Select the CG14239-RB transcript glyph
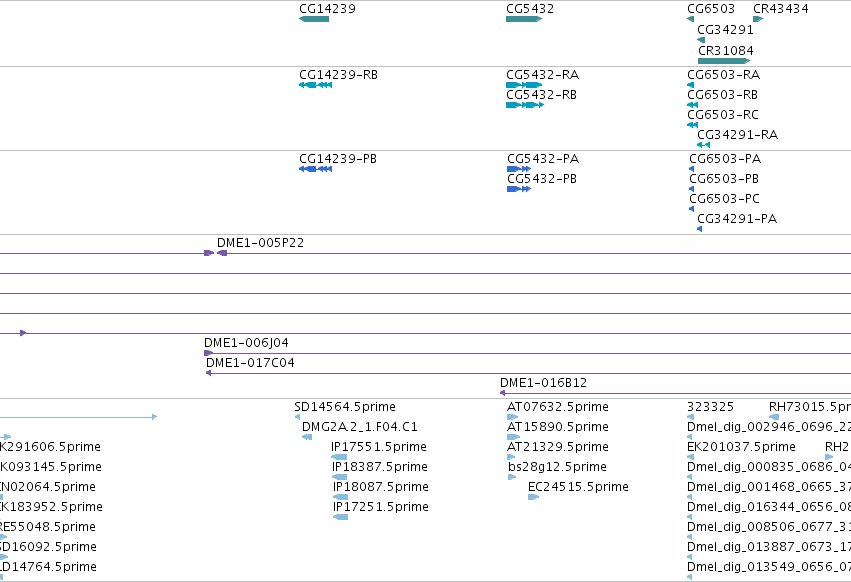851x582 pixels. [x=315, y=85]
